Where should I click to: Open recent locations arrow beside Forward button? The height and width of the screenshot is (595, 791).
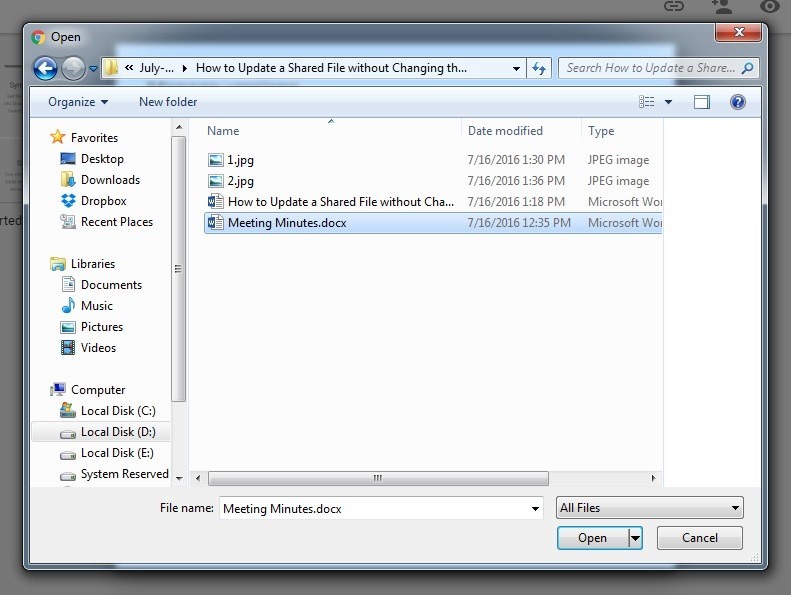pos(93,68)
